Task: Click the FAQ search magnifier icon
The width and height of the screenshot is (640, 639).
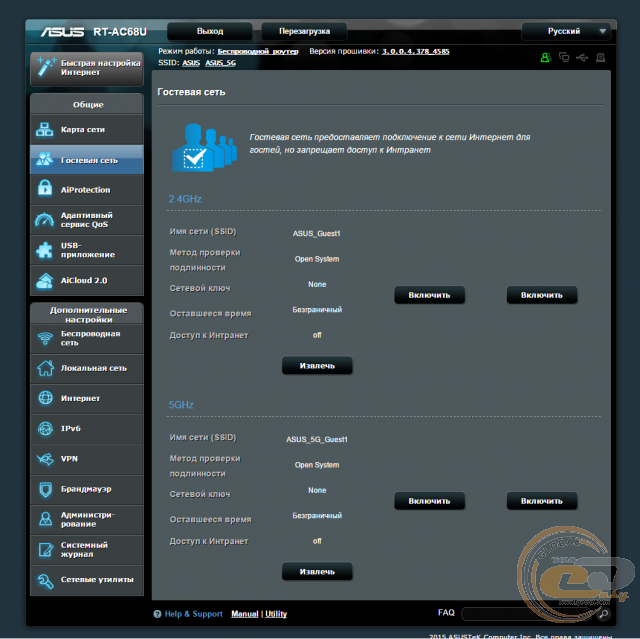Action: click(x=604, y=613)
